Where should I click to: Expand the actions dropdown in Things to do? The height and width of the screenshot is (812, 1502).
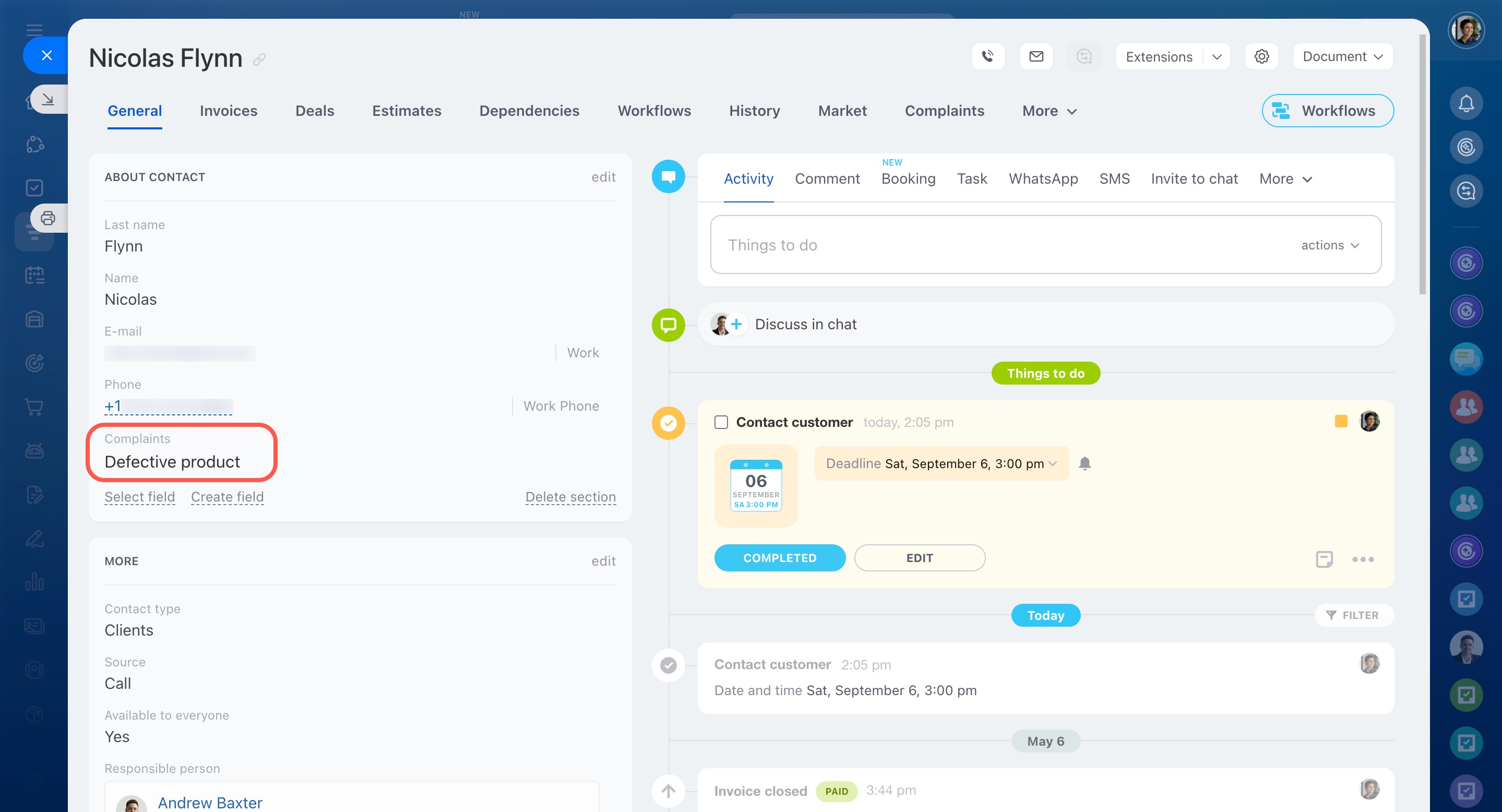[x=1330, y=245]
